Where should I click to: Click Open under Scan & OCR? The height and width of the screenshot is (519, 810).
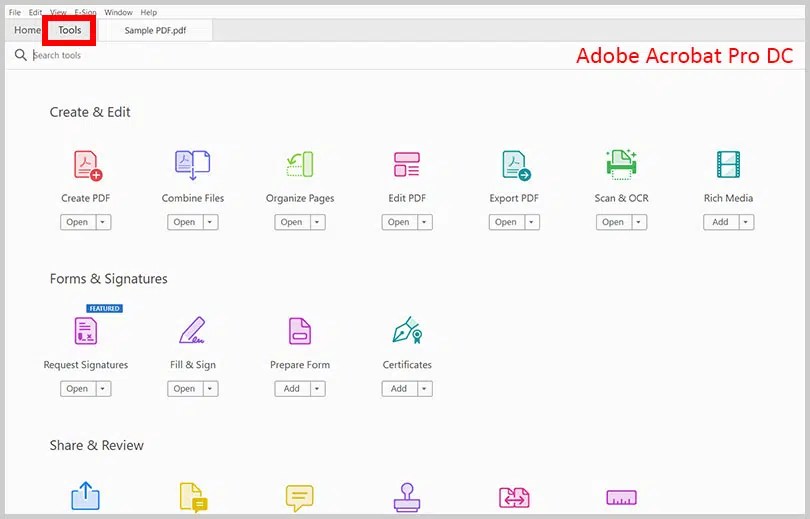(613, 222)
